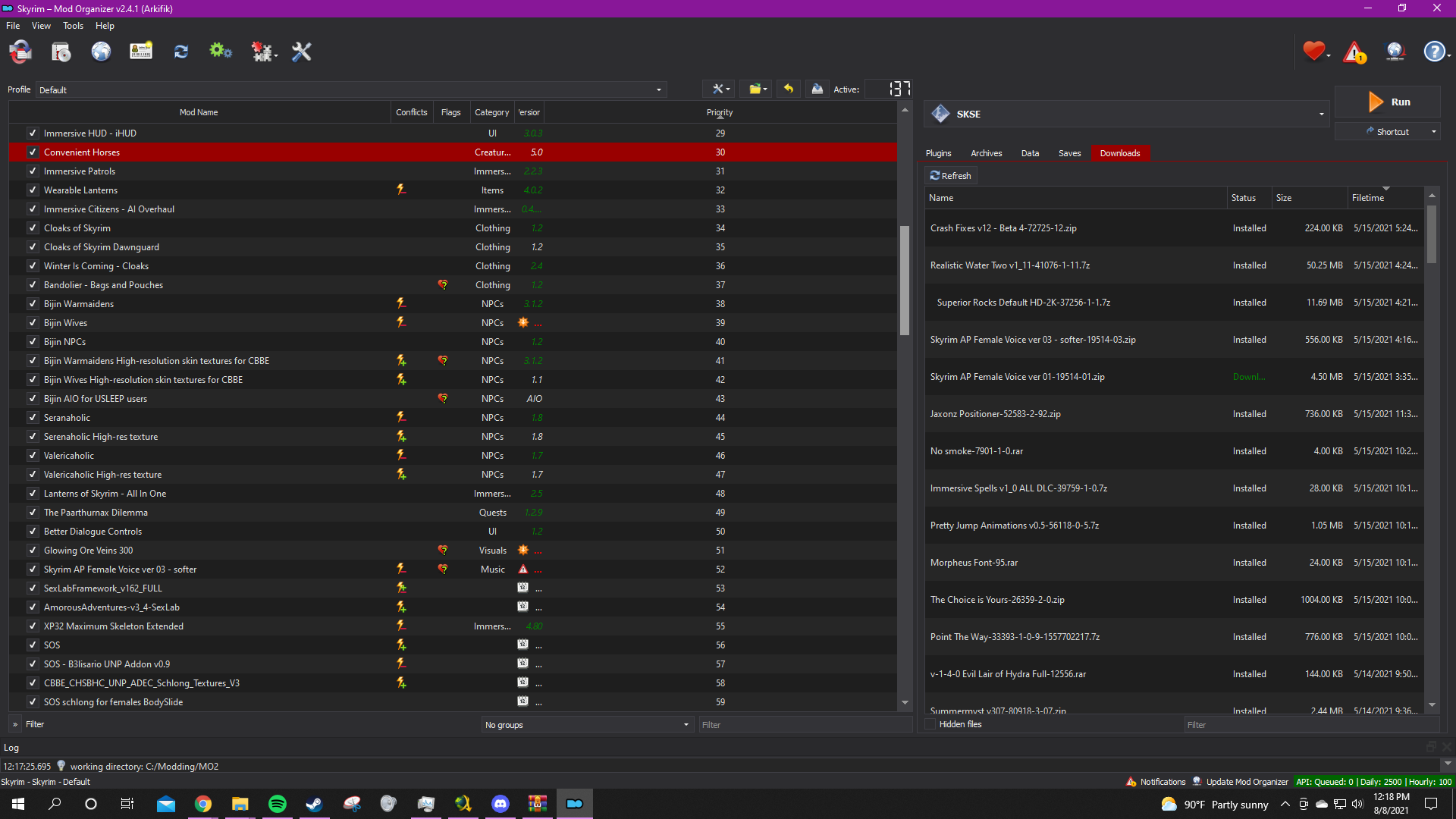Click the downloads list vertical scrollbar thumb

pos(1432,234)
